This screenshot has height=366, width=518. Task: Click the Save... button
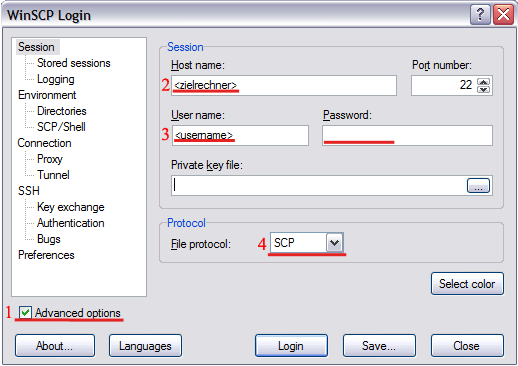click(x=379, y=346)
